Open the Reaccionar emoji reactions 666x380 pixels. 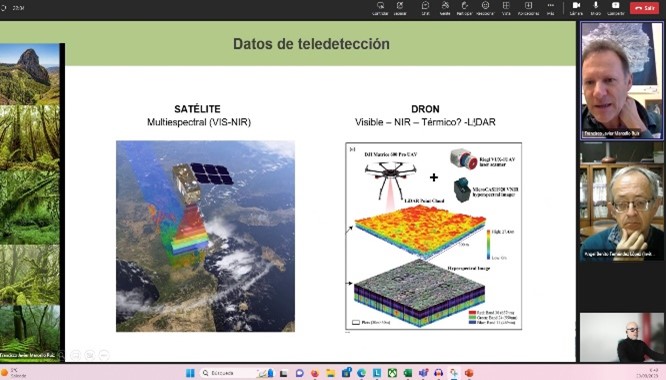tap(485, 8)
